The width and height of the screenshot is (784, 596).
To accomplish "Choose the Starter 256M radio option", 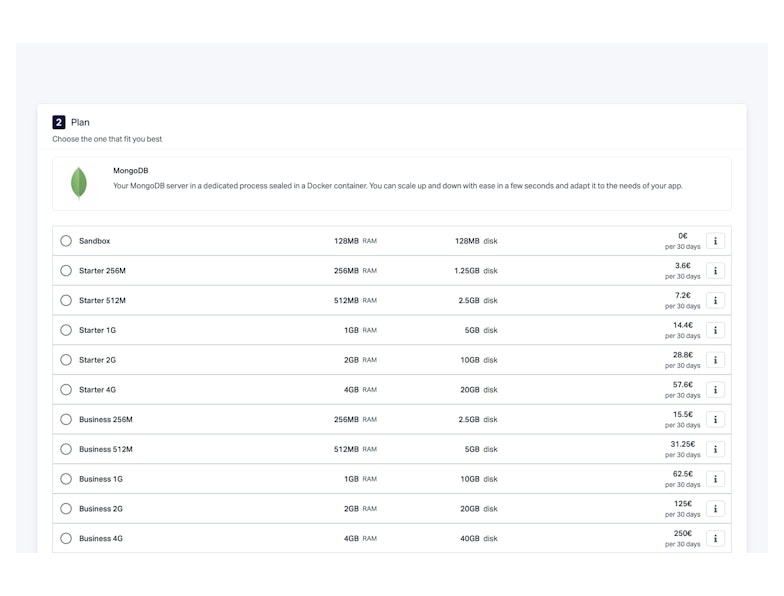I will pos(66,271).
